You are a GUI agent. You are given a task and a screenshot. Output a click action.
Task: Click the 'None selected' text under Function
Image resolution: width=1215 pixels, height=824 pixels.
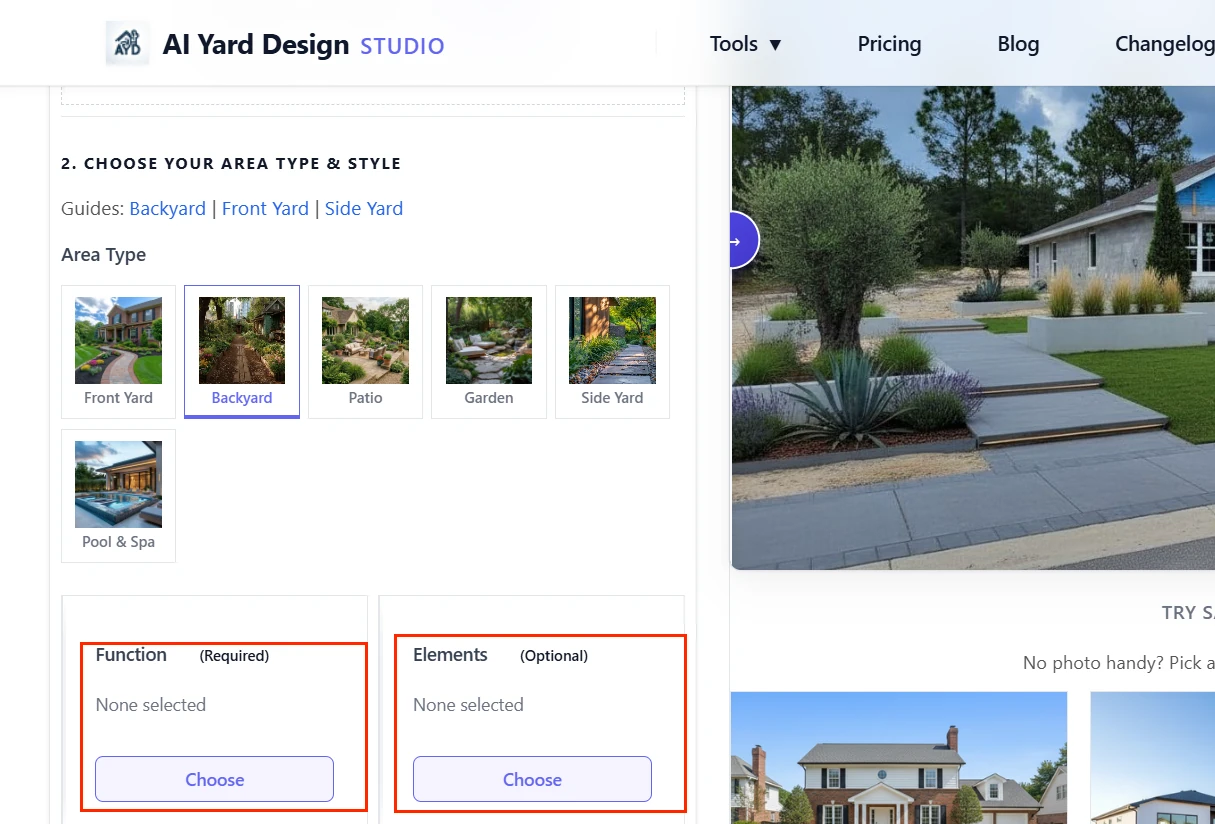coord(151,705)
